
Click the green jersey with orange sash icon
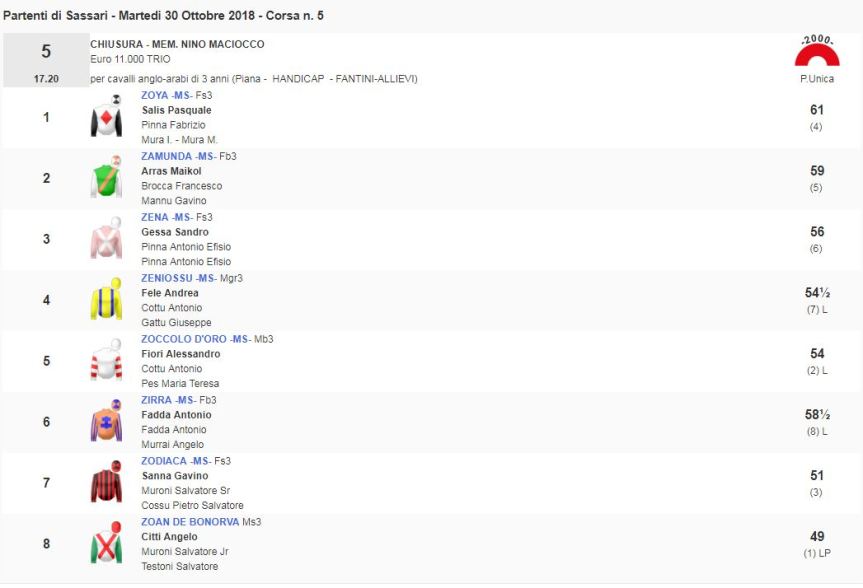(x=106, y=179)
